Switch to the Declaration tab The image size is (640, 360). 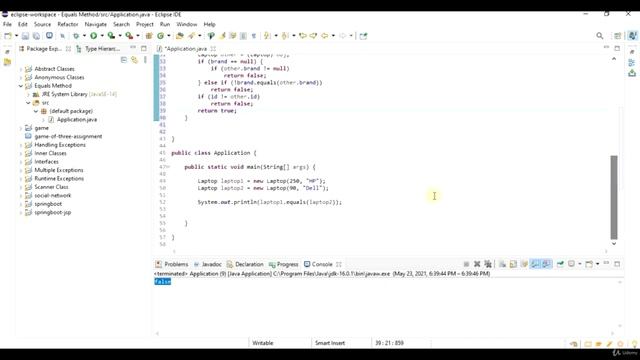(x=245, y=264)
